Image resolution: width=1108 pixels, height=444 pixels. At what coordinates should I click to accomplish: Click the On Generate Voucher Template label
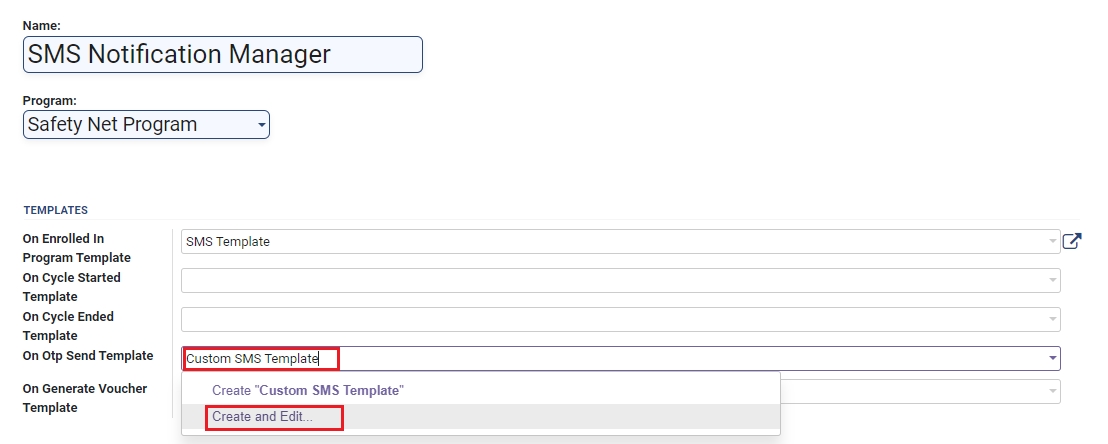[x=84, y=398]
